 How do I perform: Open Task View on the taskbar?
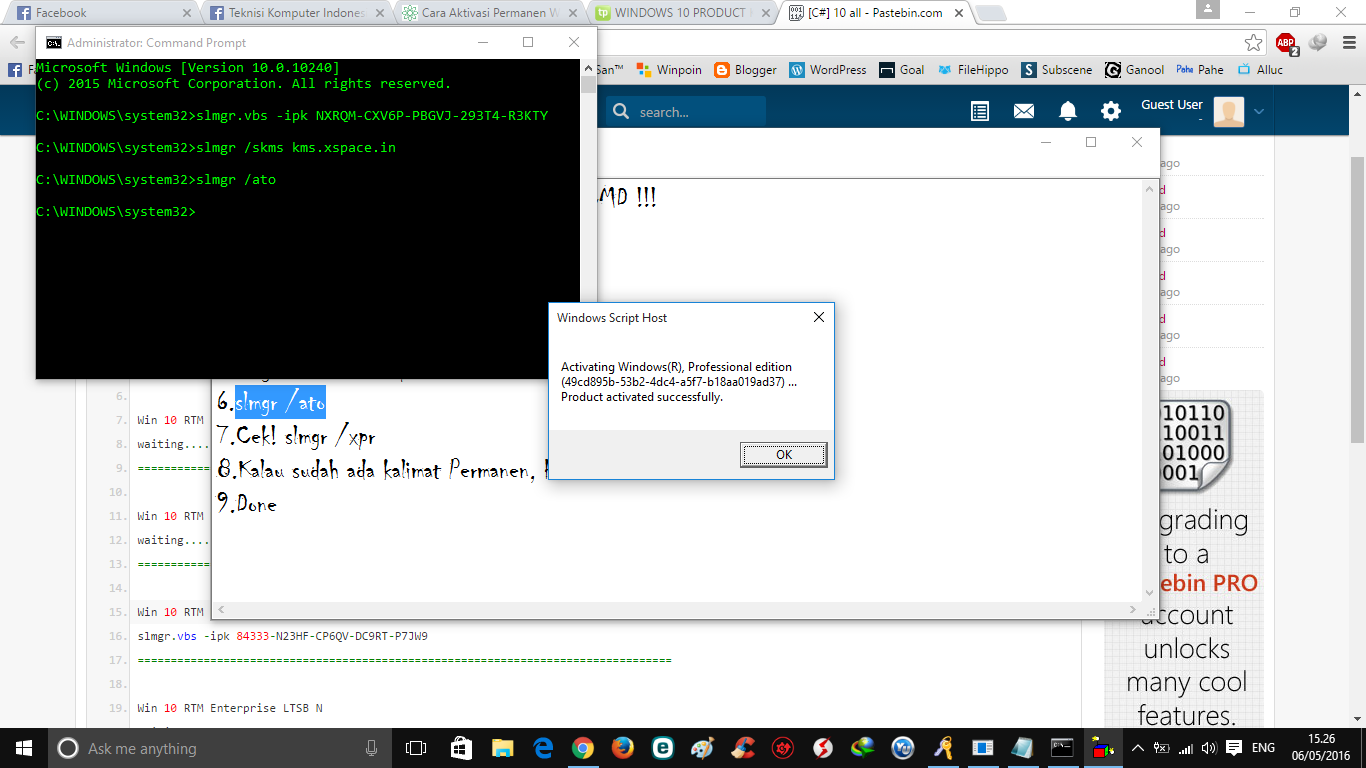[415, 748]
